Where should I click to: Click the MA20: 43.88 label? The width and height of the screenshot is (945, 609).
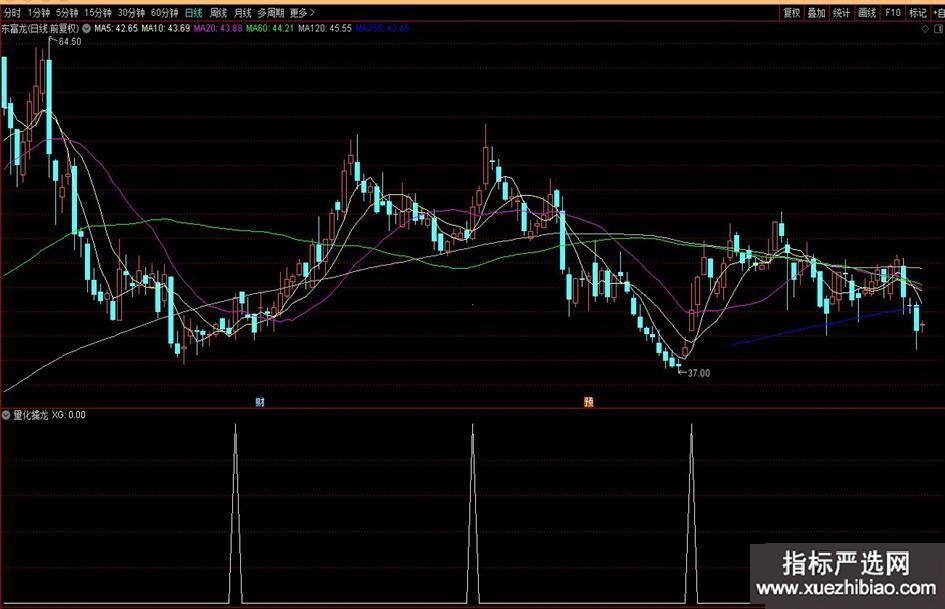[x=218, y=28]
